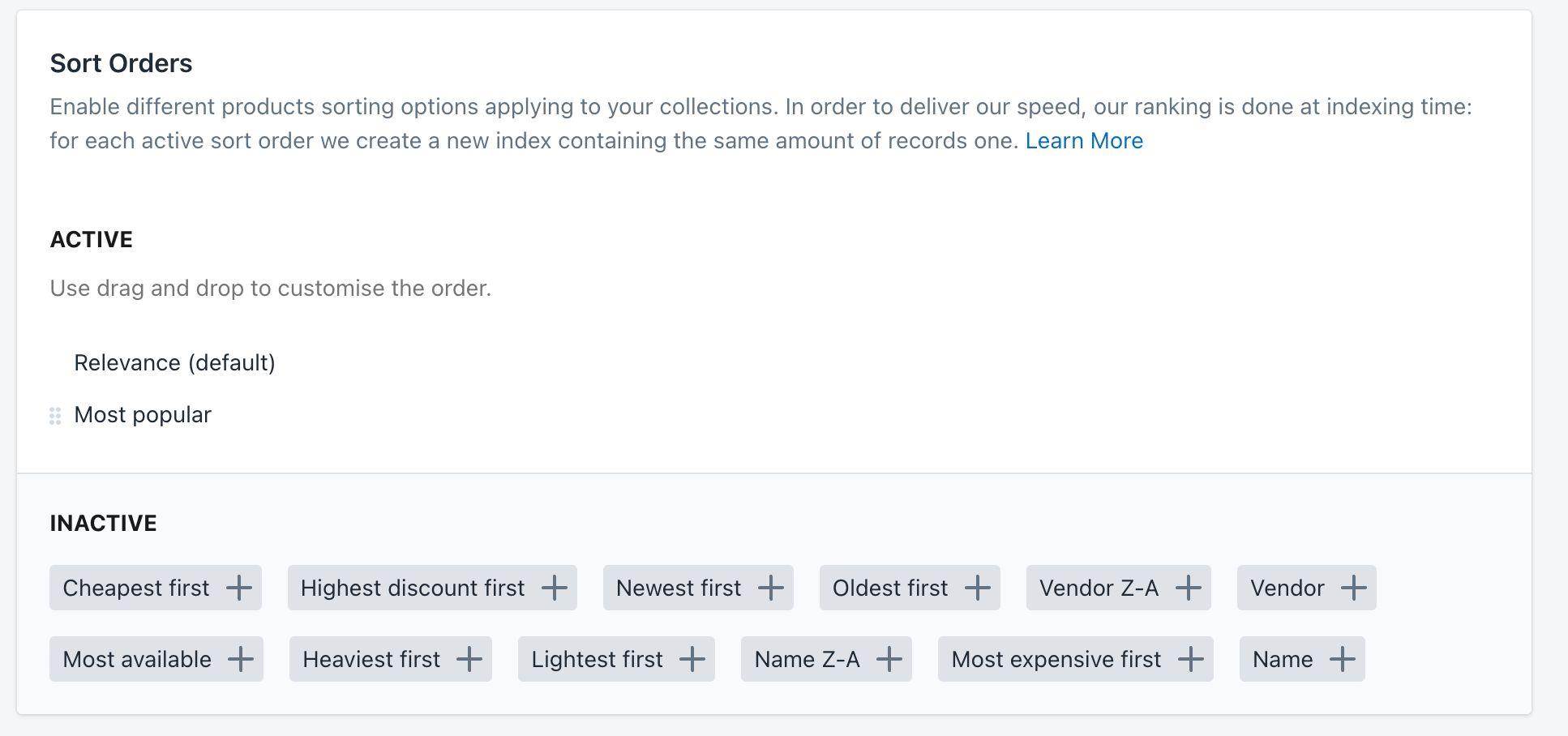Click the drag handle beside Most popular

[55, 416]
